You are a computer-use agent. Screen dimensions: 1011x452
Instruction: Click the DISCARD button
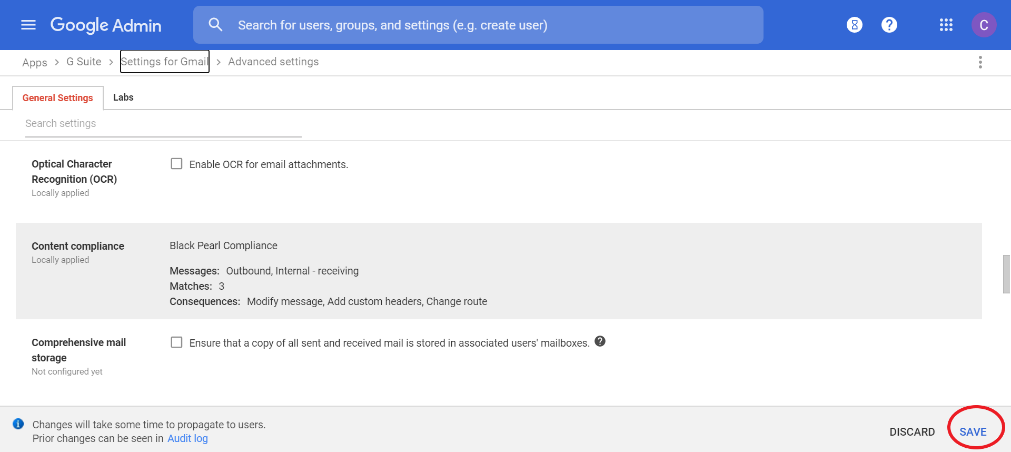click(x=912, y=432)
